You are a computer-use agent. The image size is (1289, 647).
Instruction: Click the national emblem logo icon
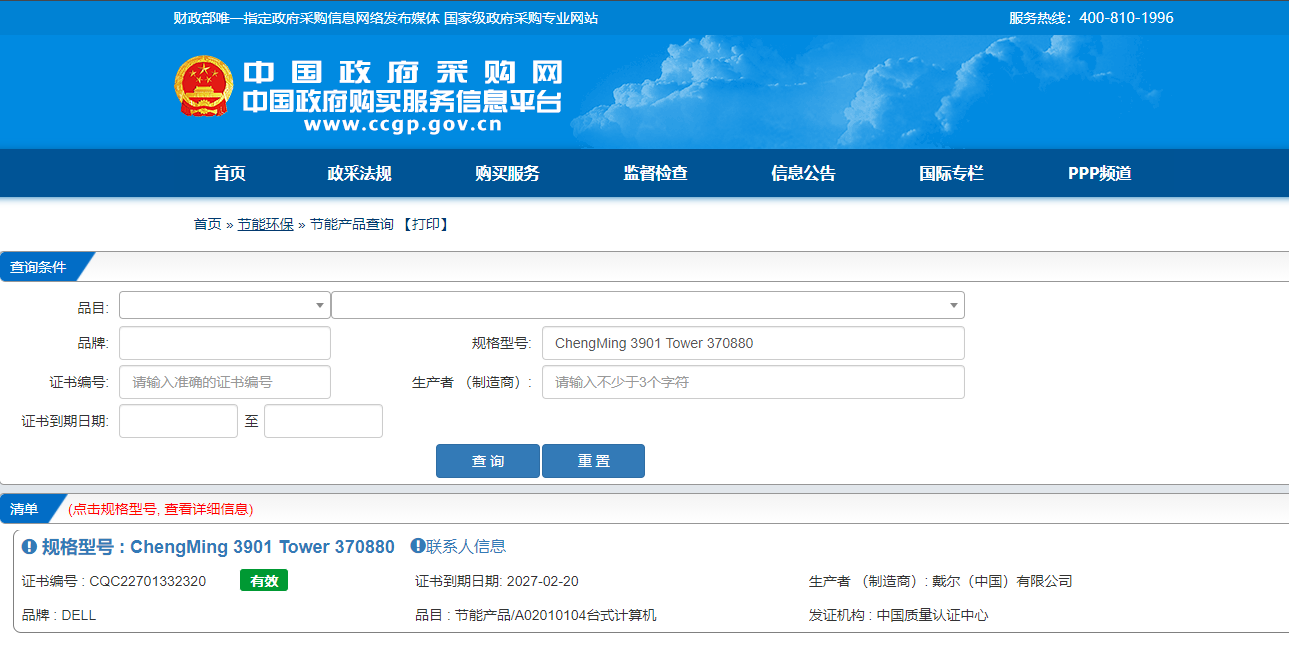pos(203,86)
